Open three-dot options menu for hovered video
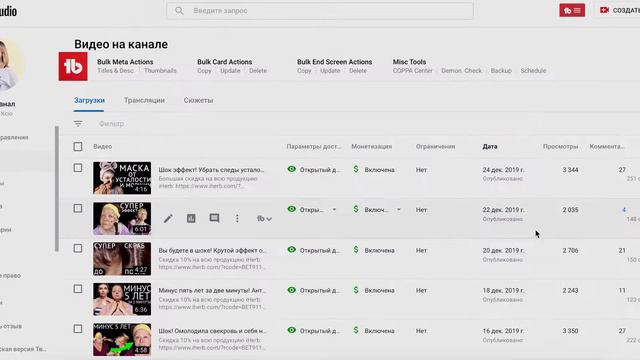Image resolution: width=640 pixels, height=360 pixels. [x=237, y=218]
